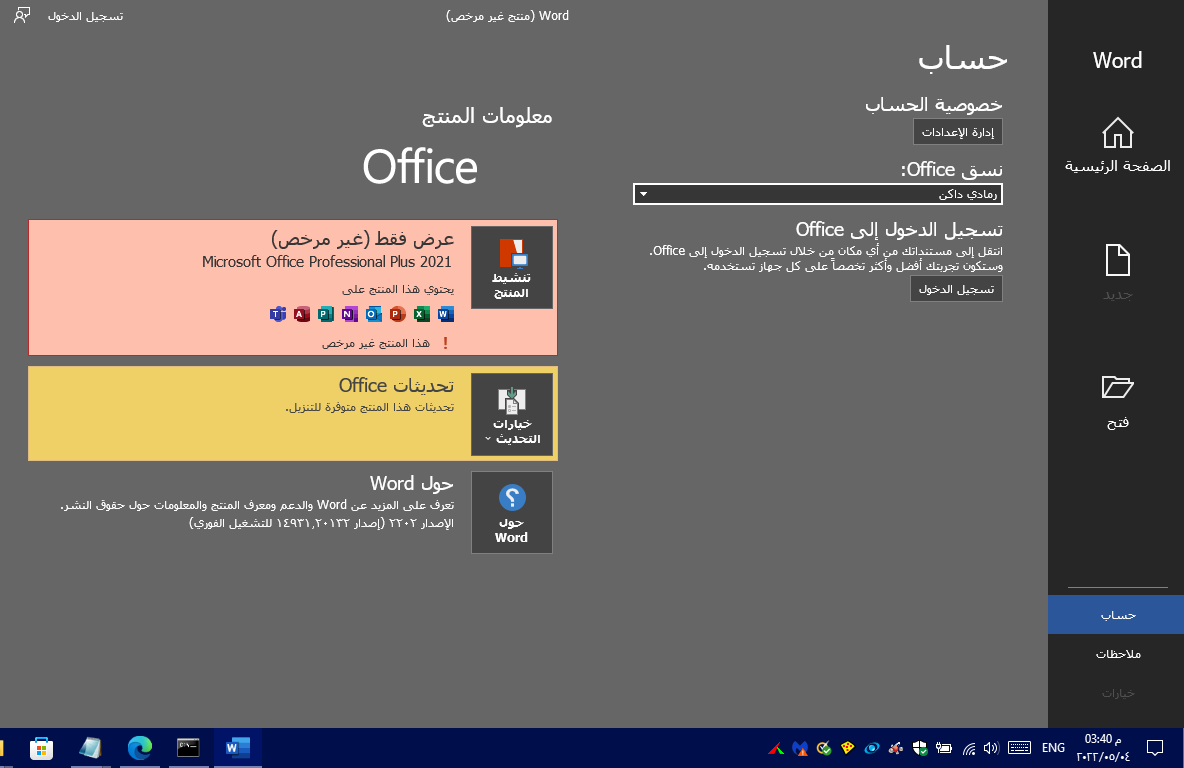Click the Malwarebytes tray icon
This screenshot has height=768, width=1184.
click(800, 748)
